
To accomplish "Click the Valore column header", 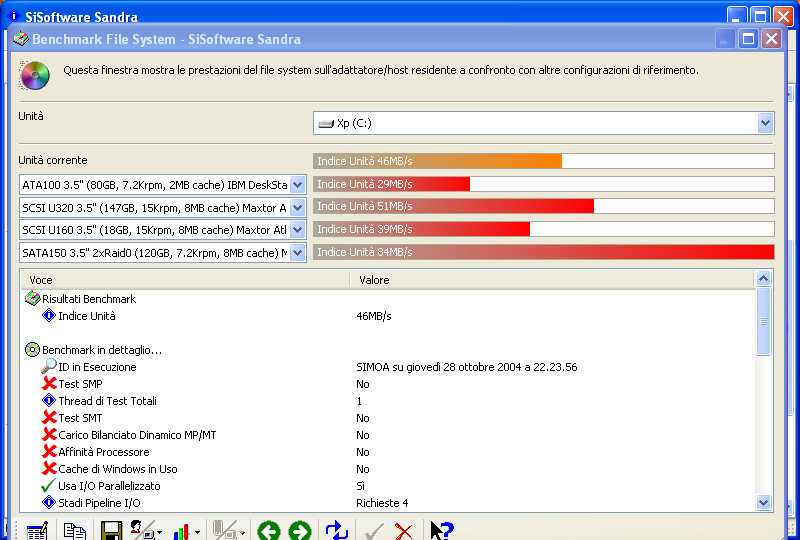I will [x=552, y=280].
